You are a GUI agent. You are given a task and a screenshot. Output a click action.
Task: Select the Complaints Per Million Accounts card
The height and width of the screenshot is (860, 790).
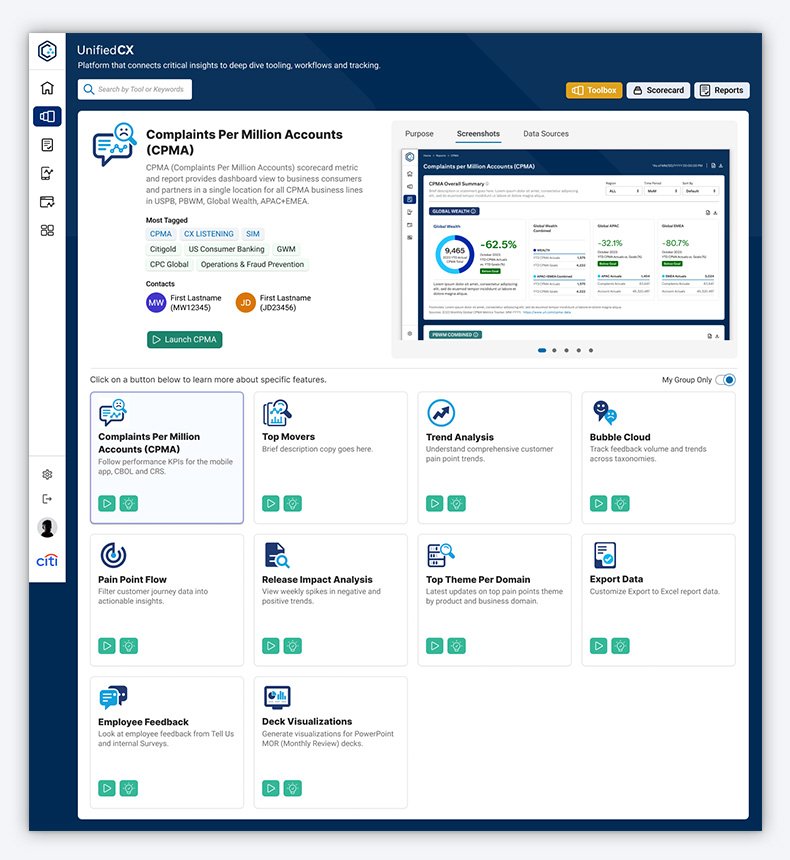pos(167,457)
